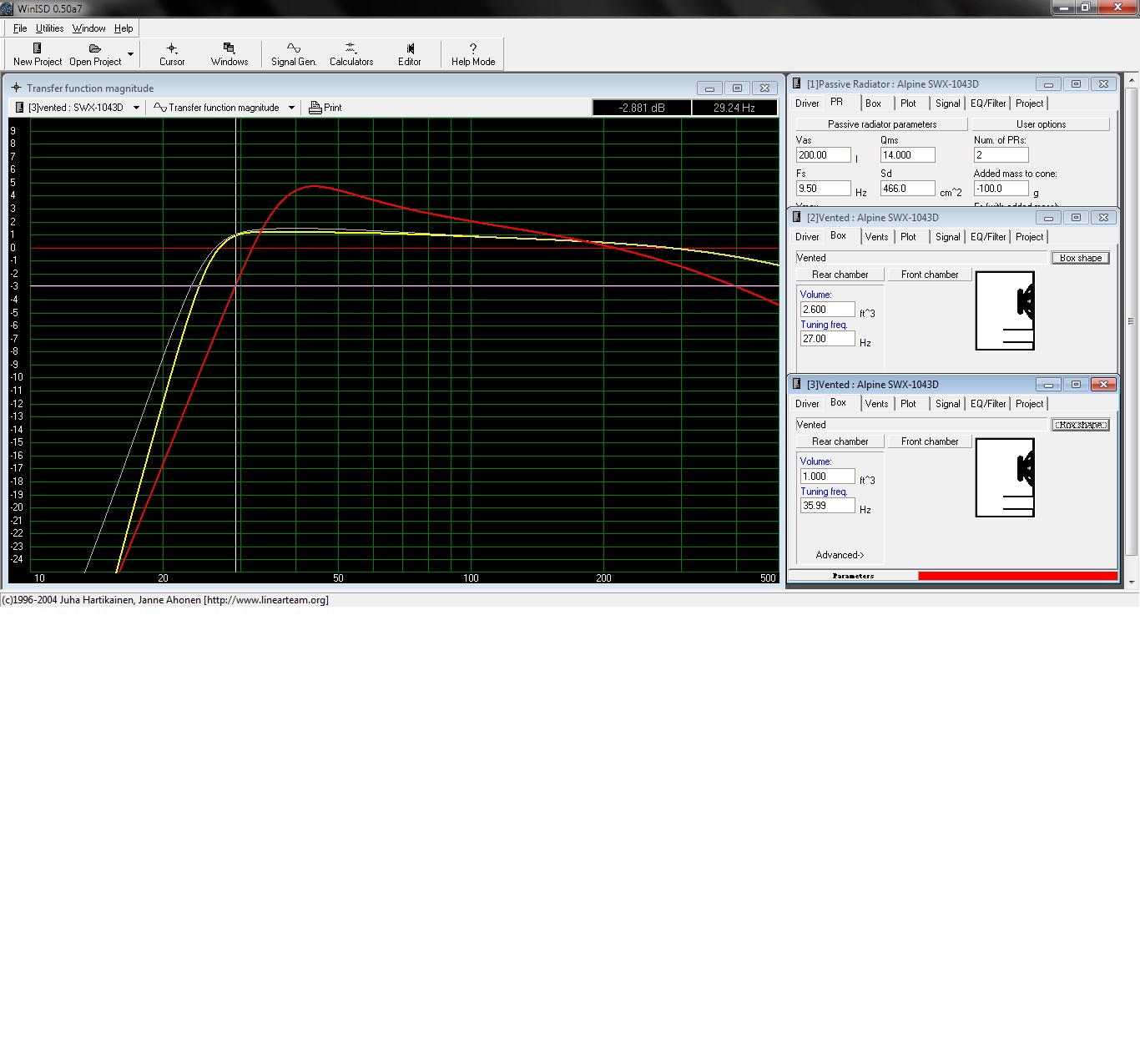Viewport: 1140px width, 1064px height.
Task: Select Driver tab in Passive Radiator window
Action: point(807,103)
